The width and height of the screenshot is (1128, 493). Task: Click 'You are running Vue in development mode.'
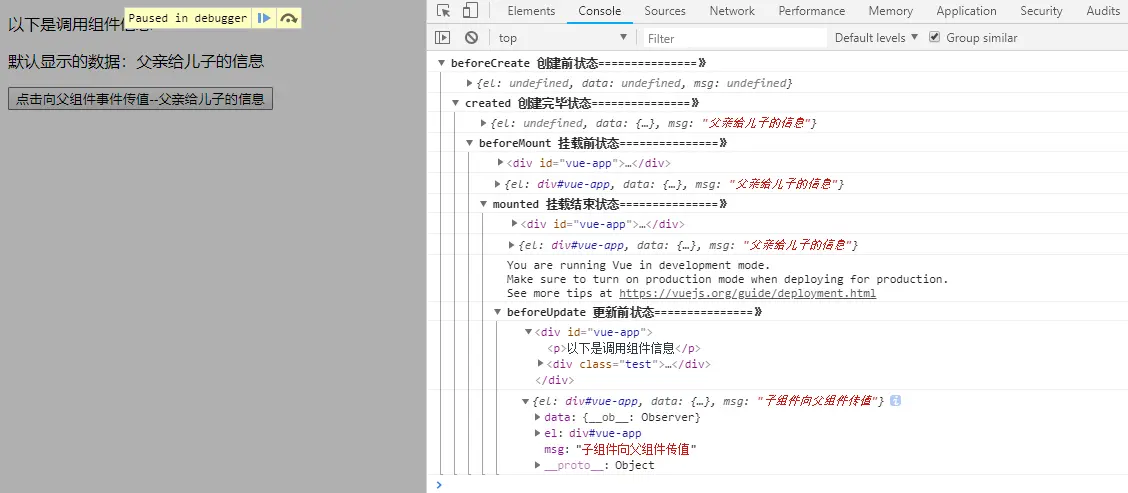(638, 265)
